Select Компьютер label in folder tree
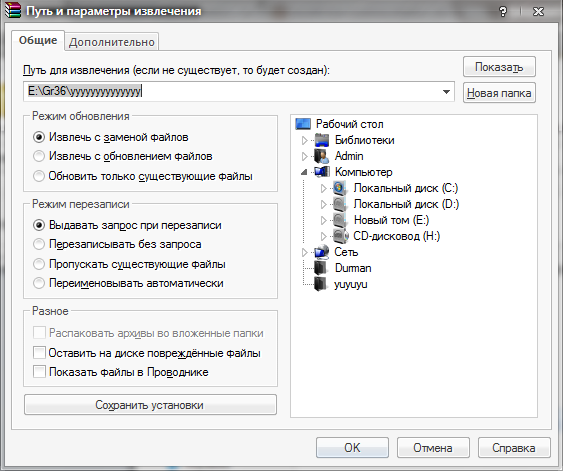Screen dimensions: 563x471 [363, 172]
